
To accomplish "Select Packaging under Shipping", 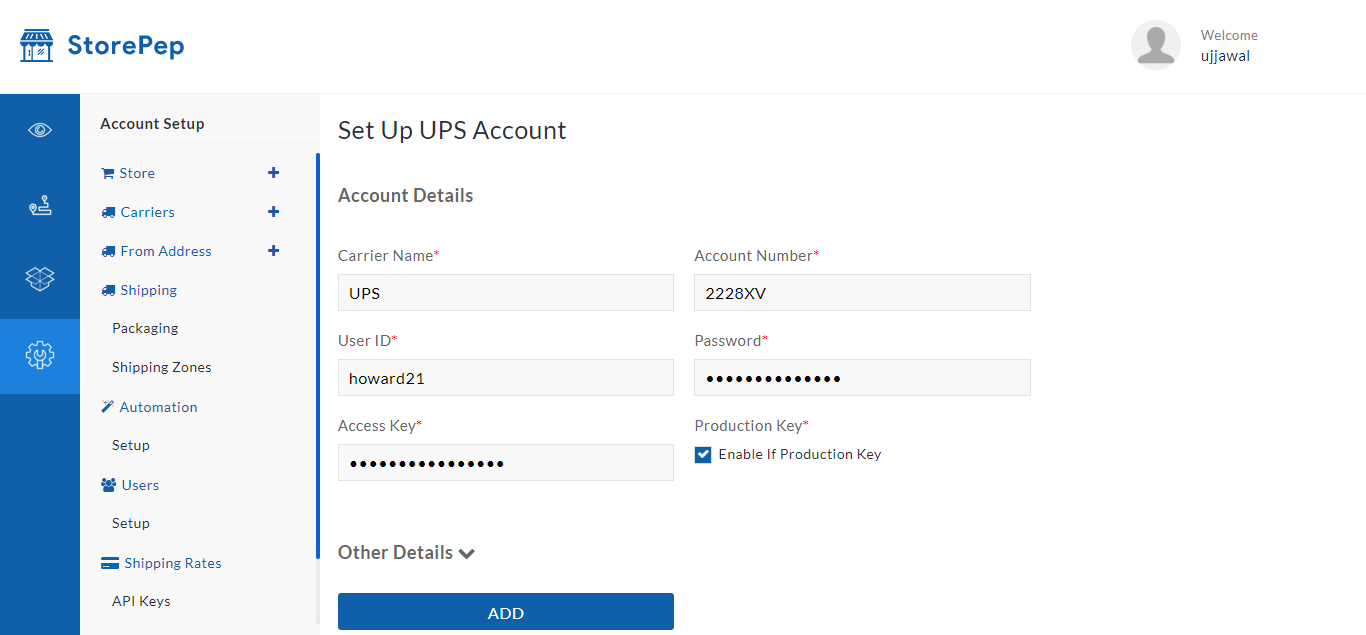I will click(145, 328).
